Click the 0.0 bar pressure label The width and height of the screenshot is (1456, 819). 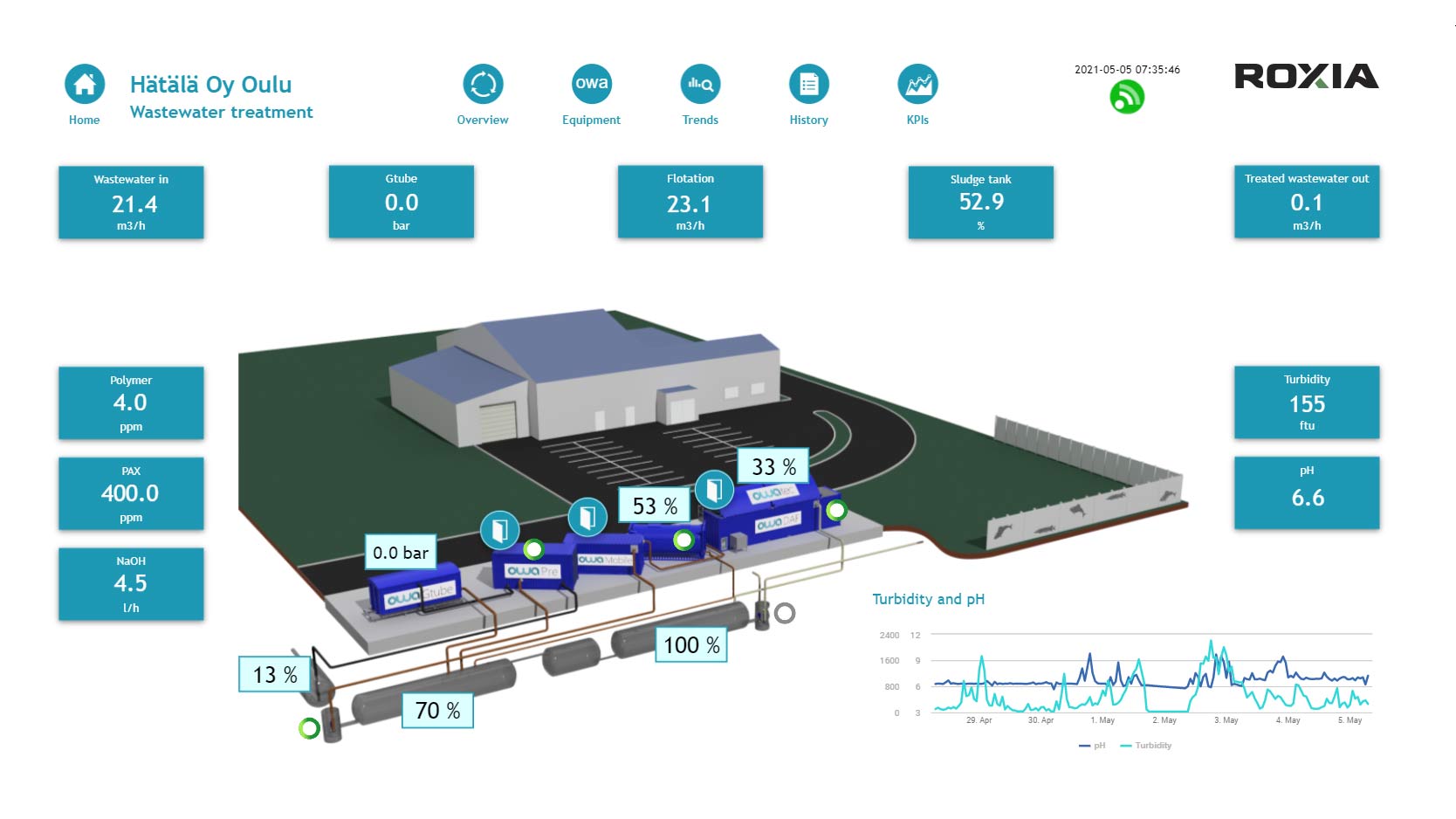[x=401, y=553]
